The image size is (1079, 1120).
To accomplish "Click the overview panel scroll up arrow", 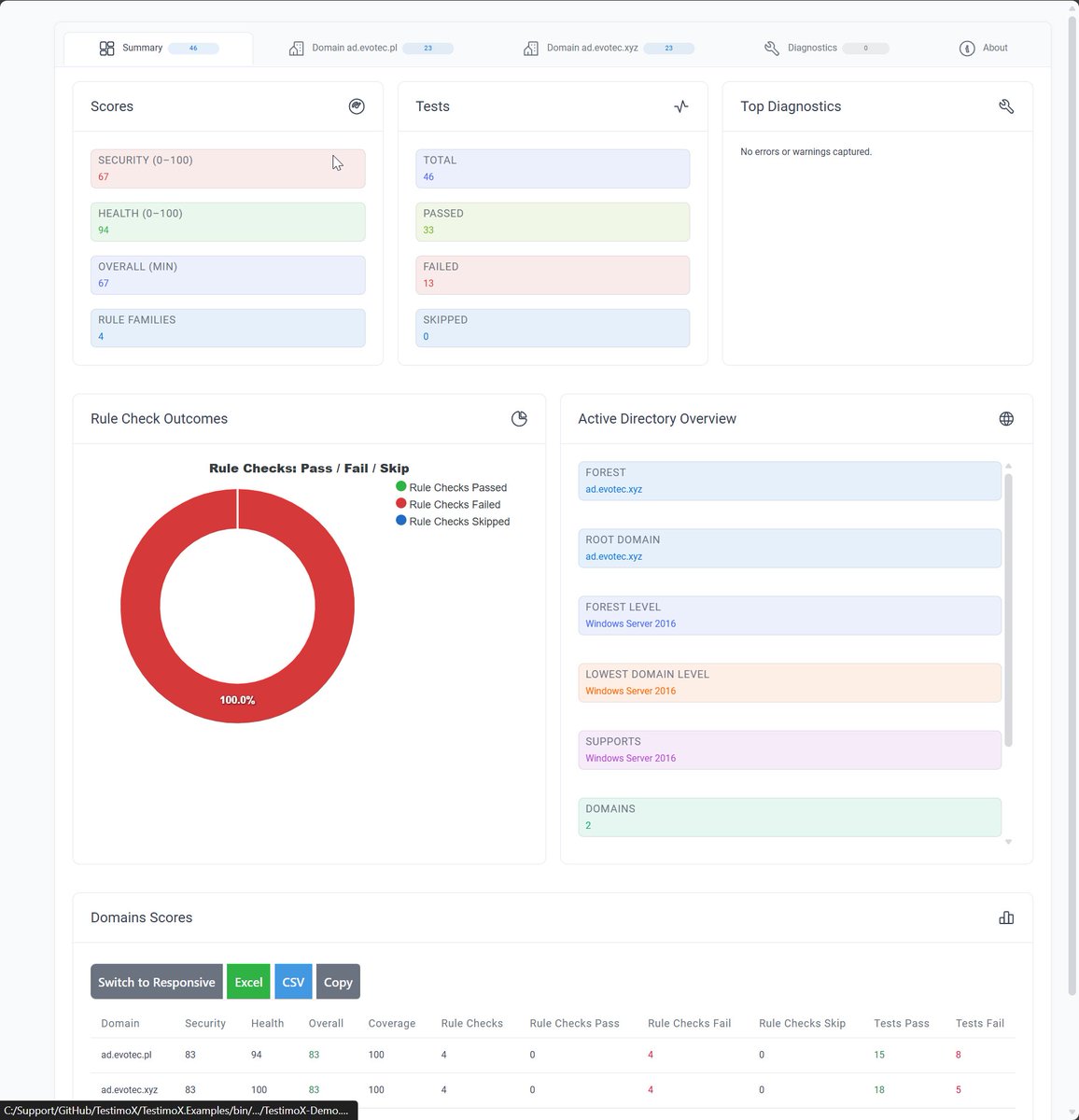I will pos(1008,466).
